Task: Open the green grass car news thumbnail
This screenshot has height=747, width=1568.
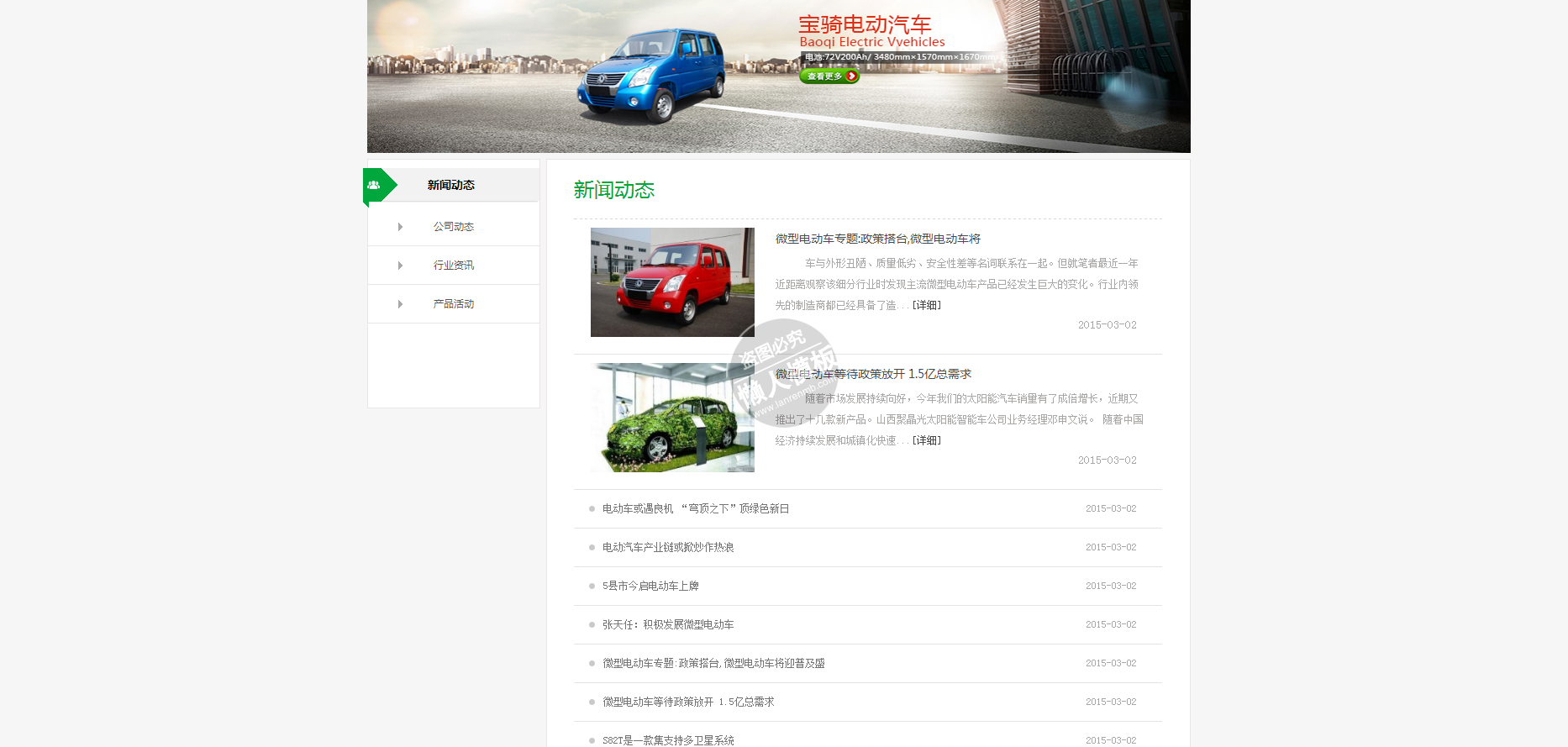Action: tap(672, 418)
